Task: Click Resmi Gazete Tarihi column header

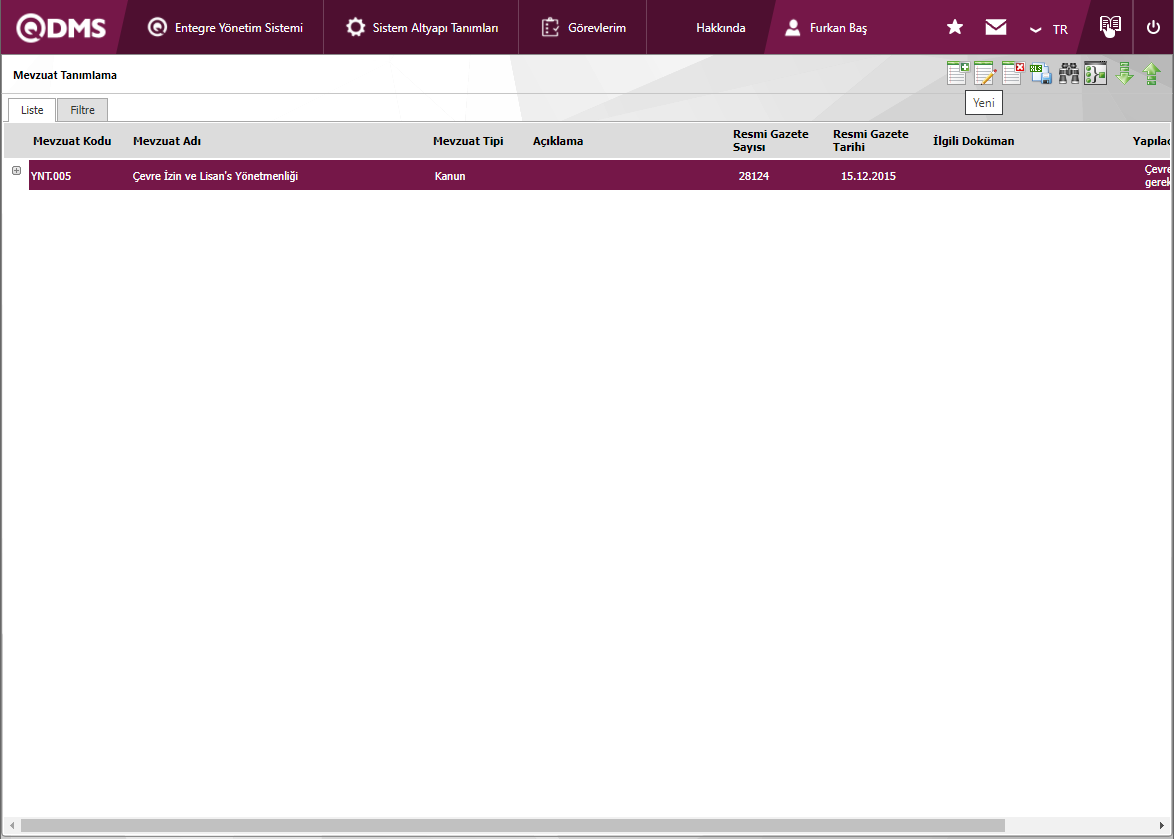Action: [871, 141]
